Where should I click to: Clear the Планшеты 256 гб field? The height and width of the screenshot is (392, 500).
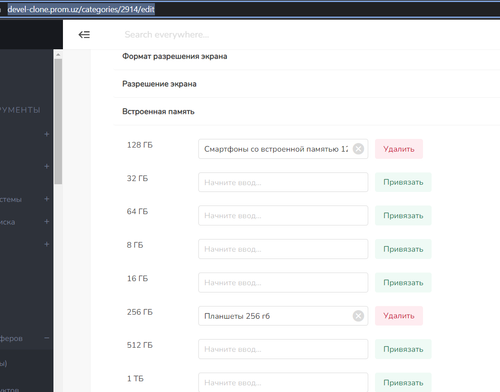click(x=358, y=316)
